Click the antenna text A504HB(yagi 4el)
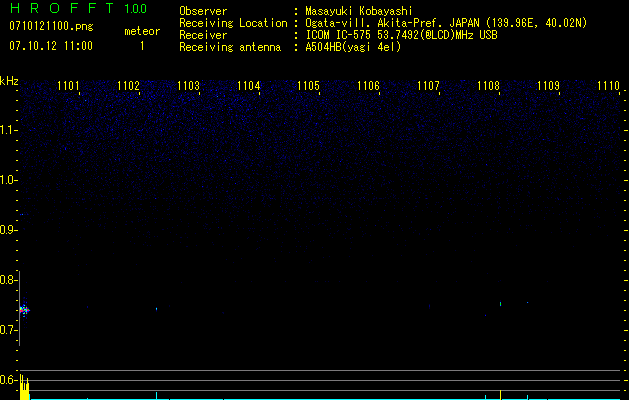The image size is (629, 400). point(353,47)
